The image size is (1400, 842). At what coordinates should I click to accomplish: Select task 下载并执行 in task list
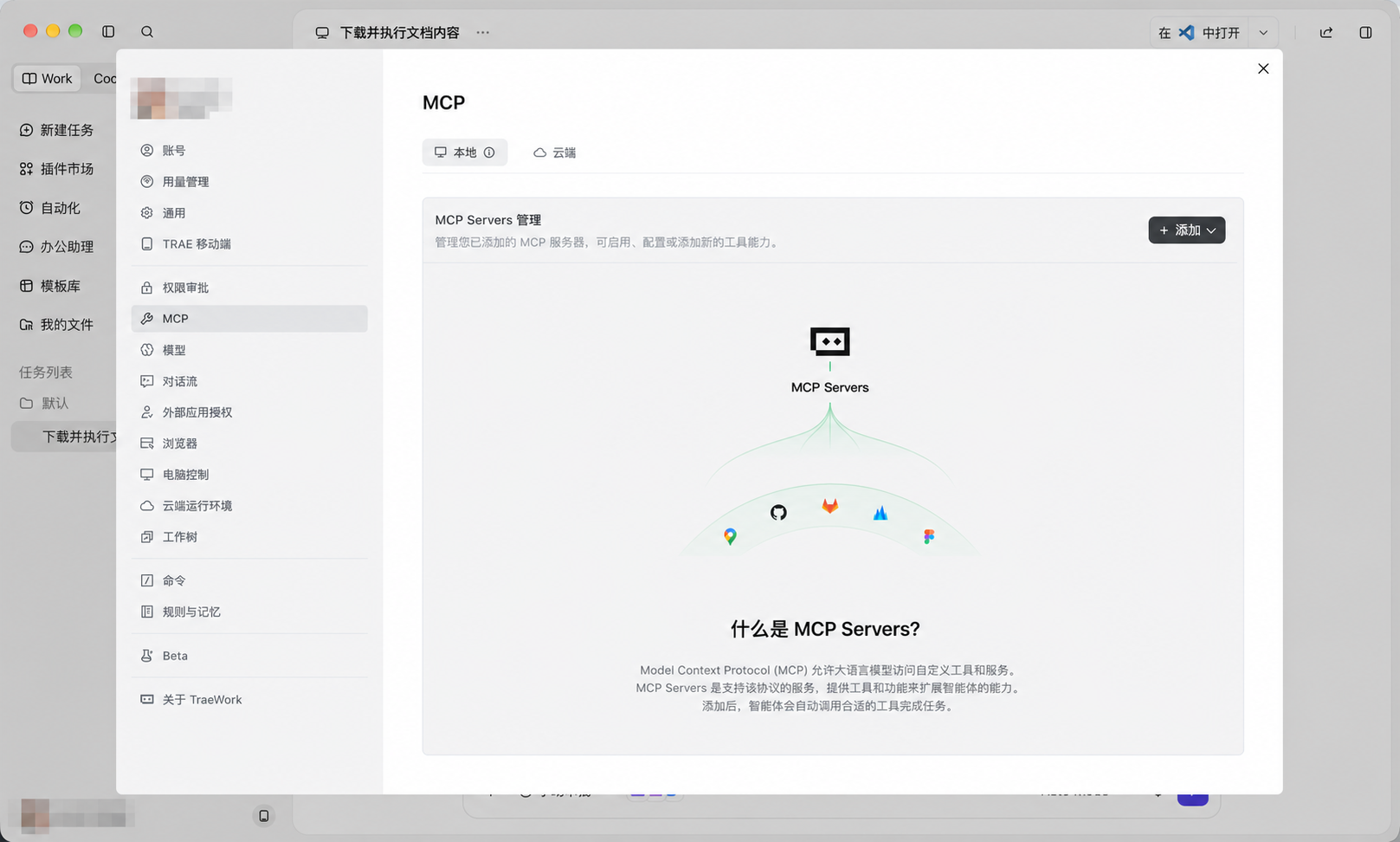pos(65,437)
